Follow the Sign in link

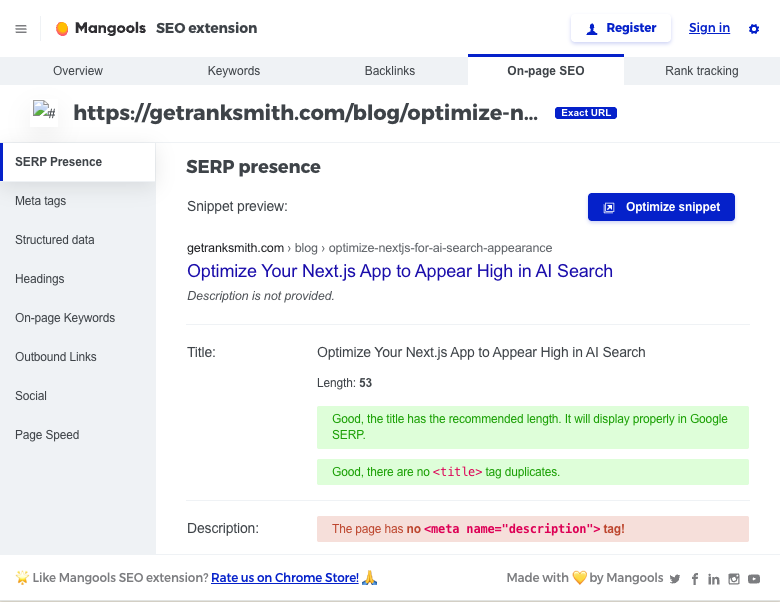(x=709, y=28)
